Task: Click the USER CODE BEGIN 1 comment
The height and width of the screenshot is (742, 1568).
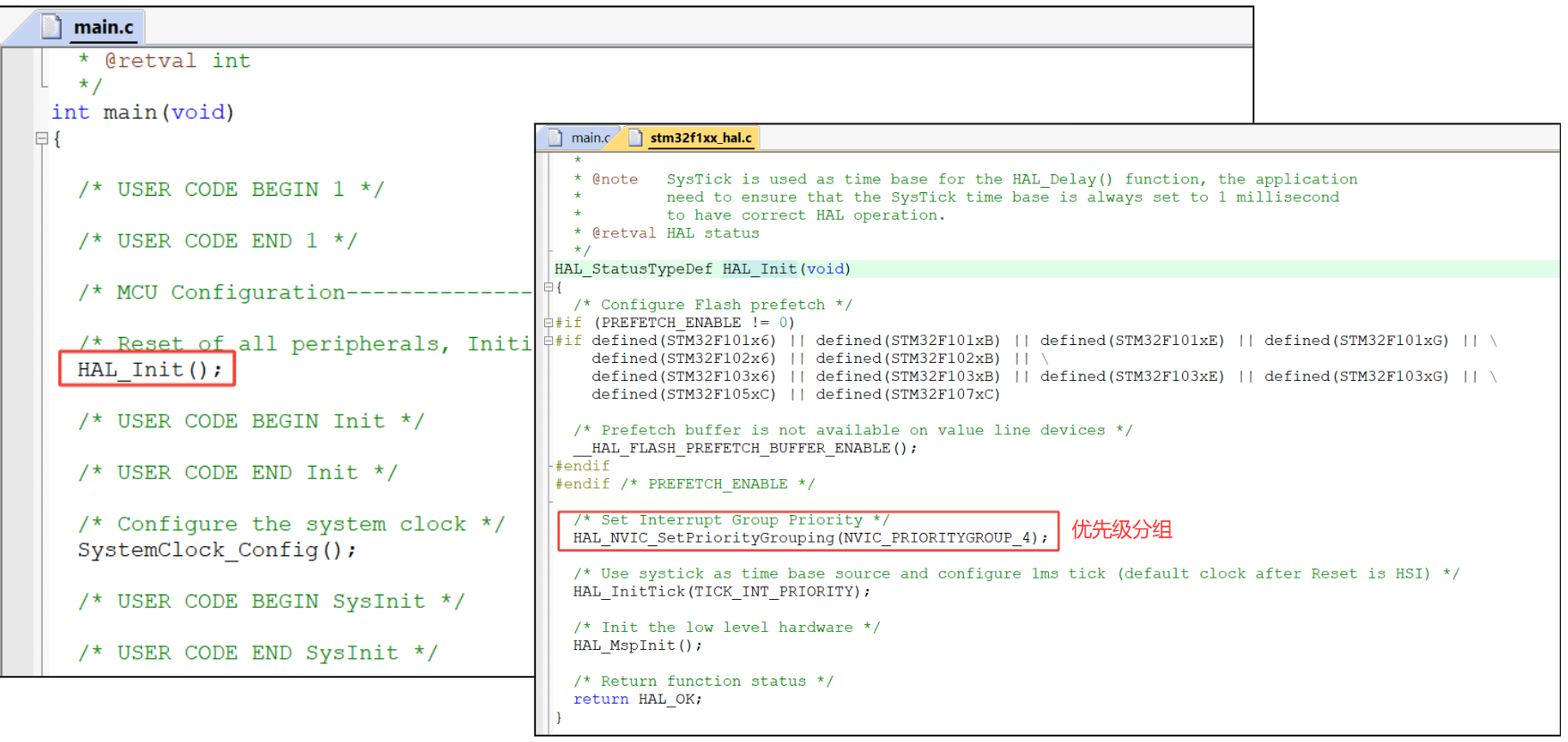Action: [x=231, y=190]
